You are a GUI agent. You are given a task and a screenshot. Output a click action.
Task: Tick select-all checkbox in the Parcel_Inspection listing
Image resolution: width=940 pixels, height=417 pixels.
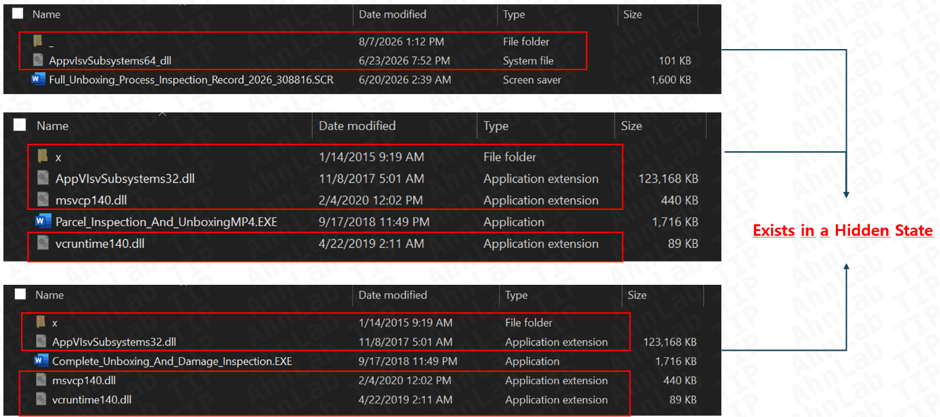tap(20, 126)
